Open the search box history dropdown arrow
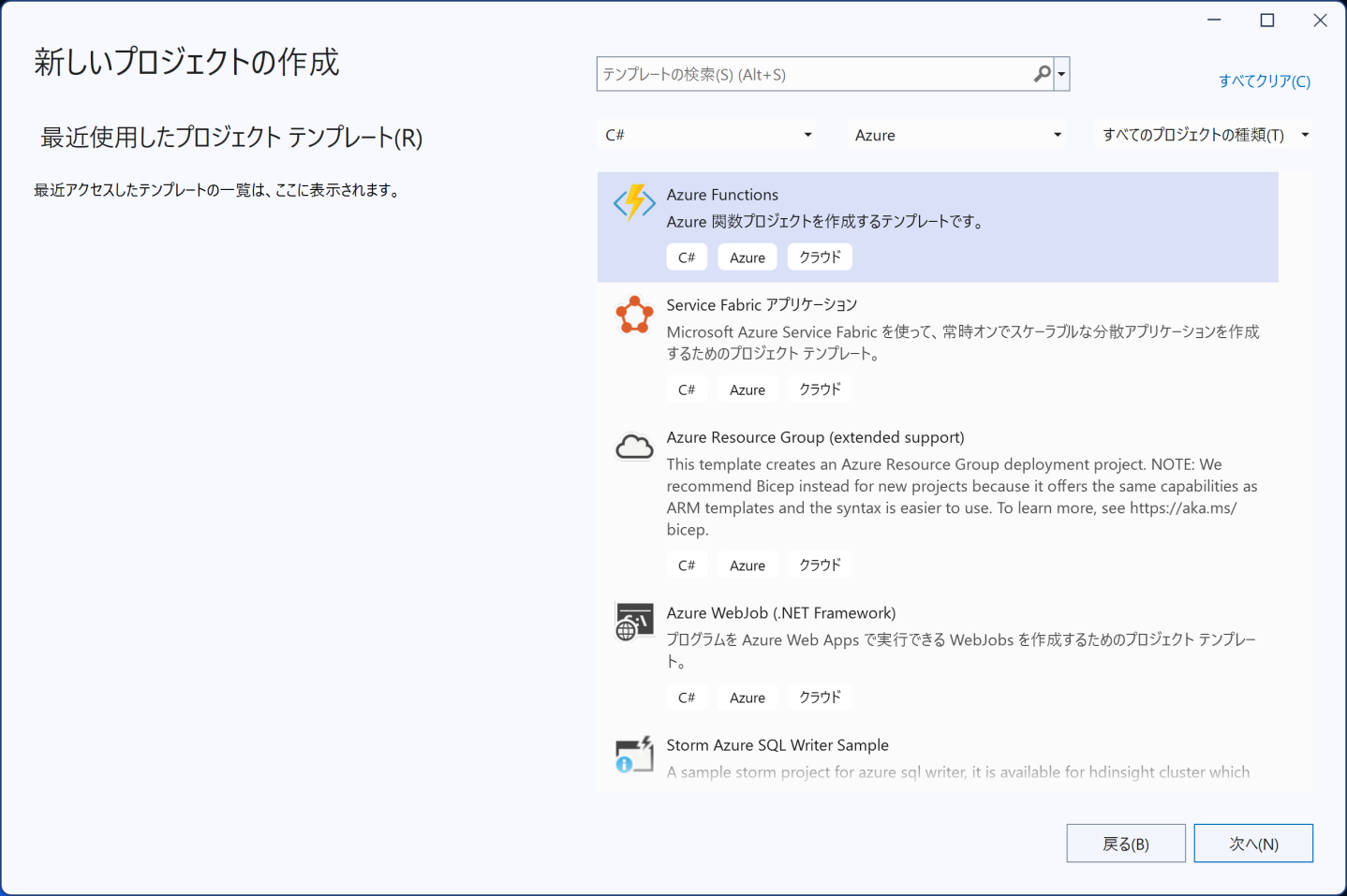Viewport: 1347px width, 896px height. coord(1061,74)
